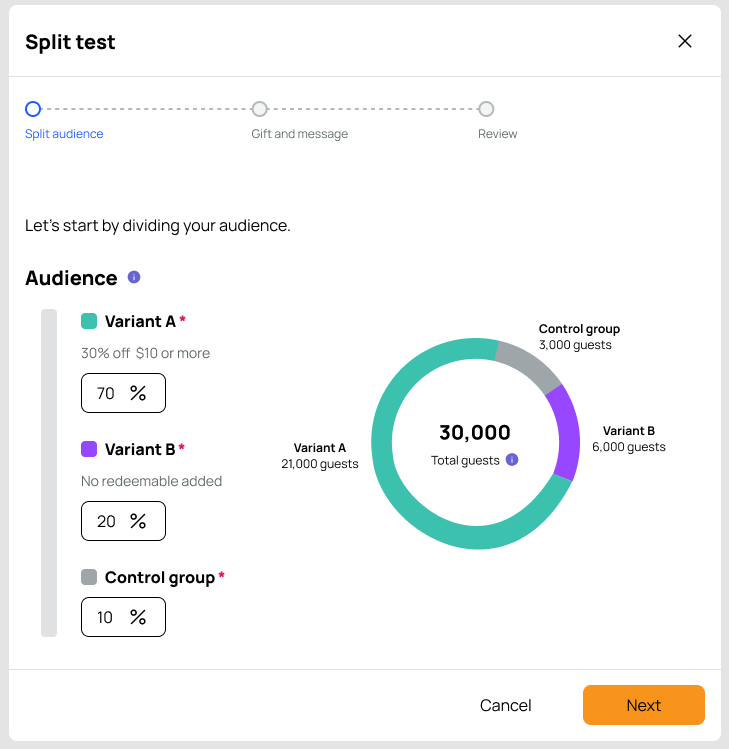Click the Variant A teal color swatch
The image size is (729, 749).
click(x=89, y=321)
